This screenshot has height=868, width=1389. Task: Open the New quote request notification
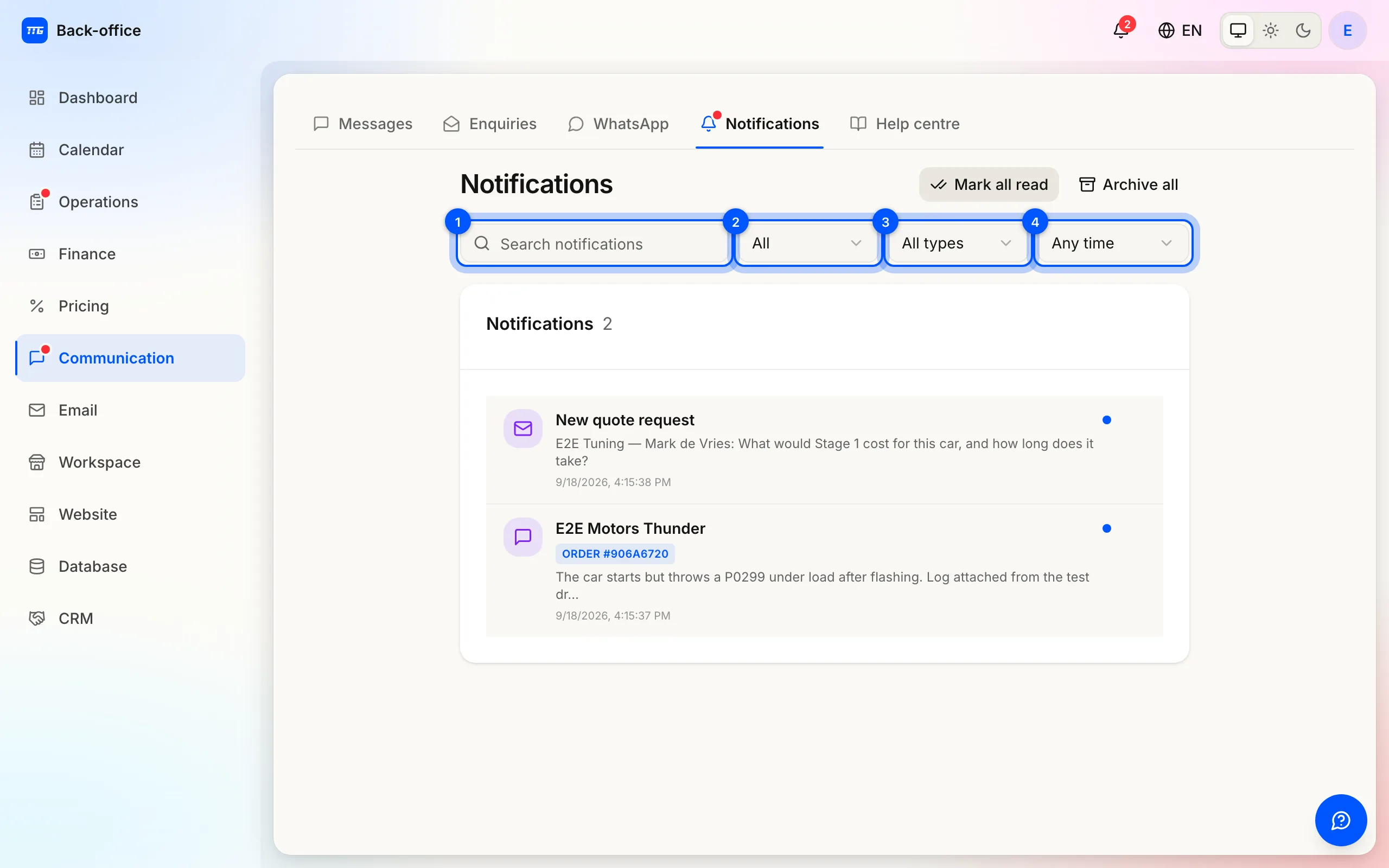(x=824, y=450)
